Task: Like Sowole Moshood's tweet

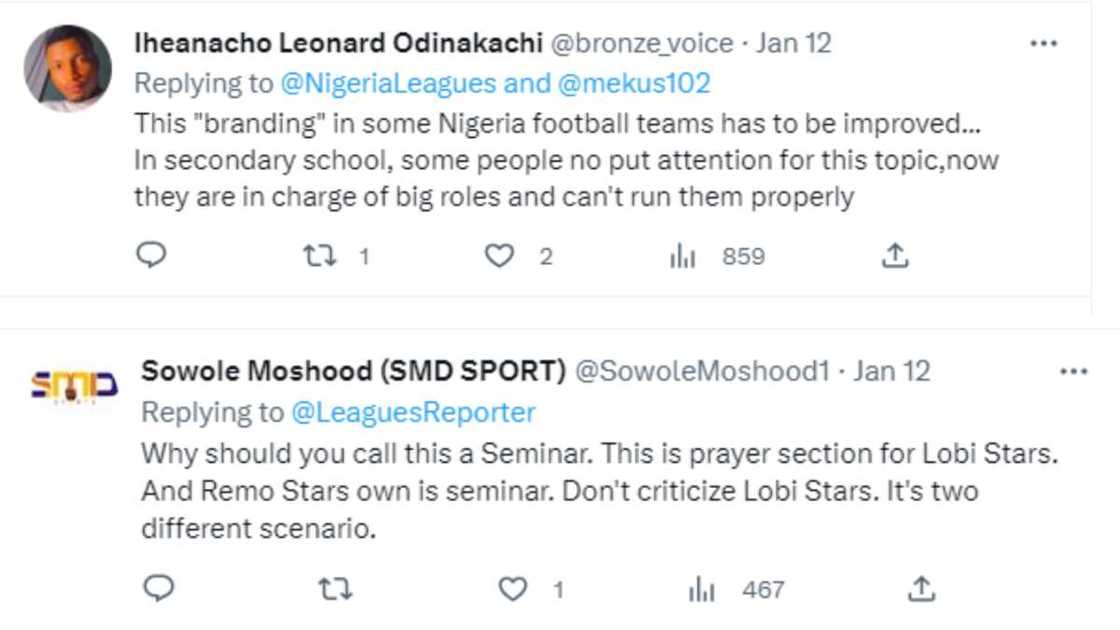Action: (x=513, y=590)
